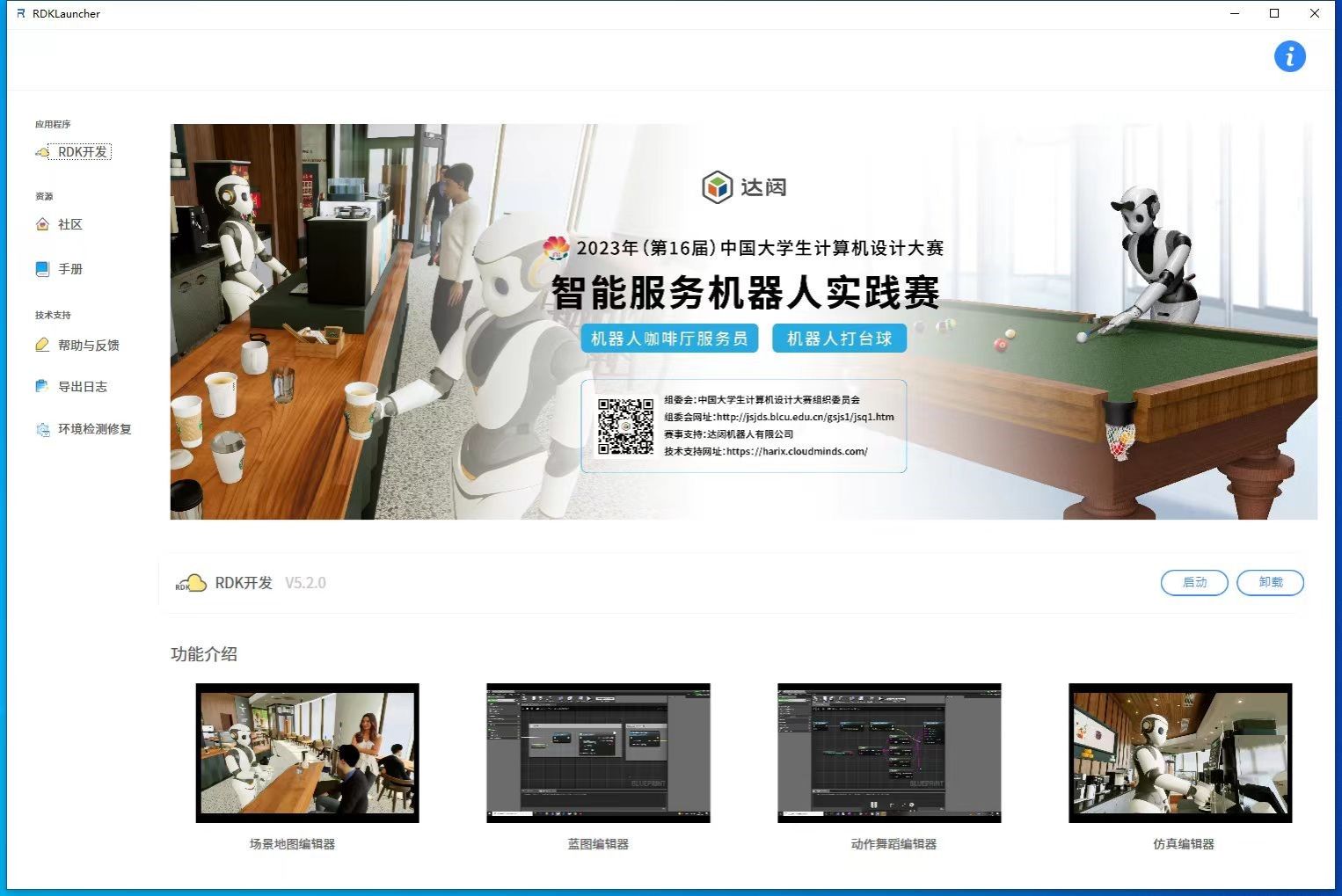The image size is (1342, 896).
Task: Open the 手册 manual book icon
Action: (42, 269)
